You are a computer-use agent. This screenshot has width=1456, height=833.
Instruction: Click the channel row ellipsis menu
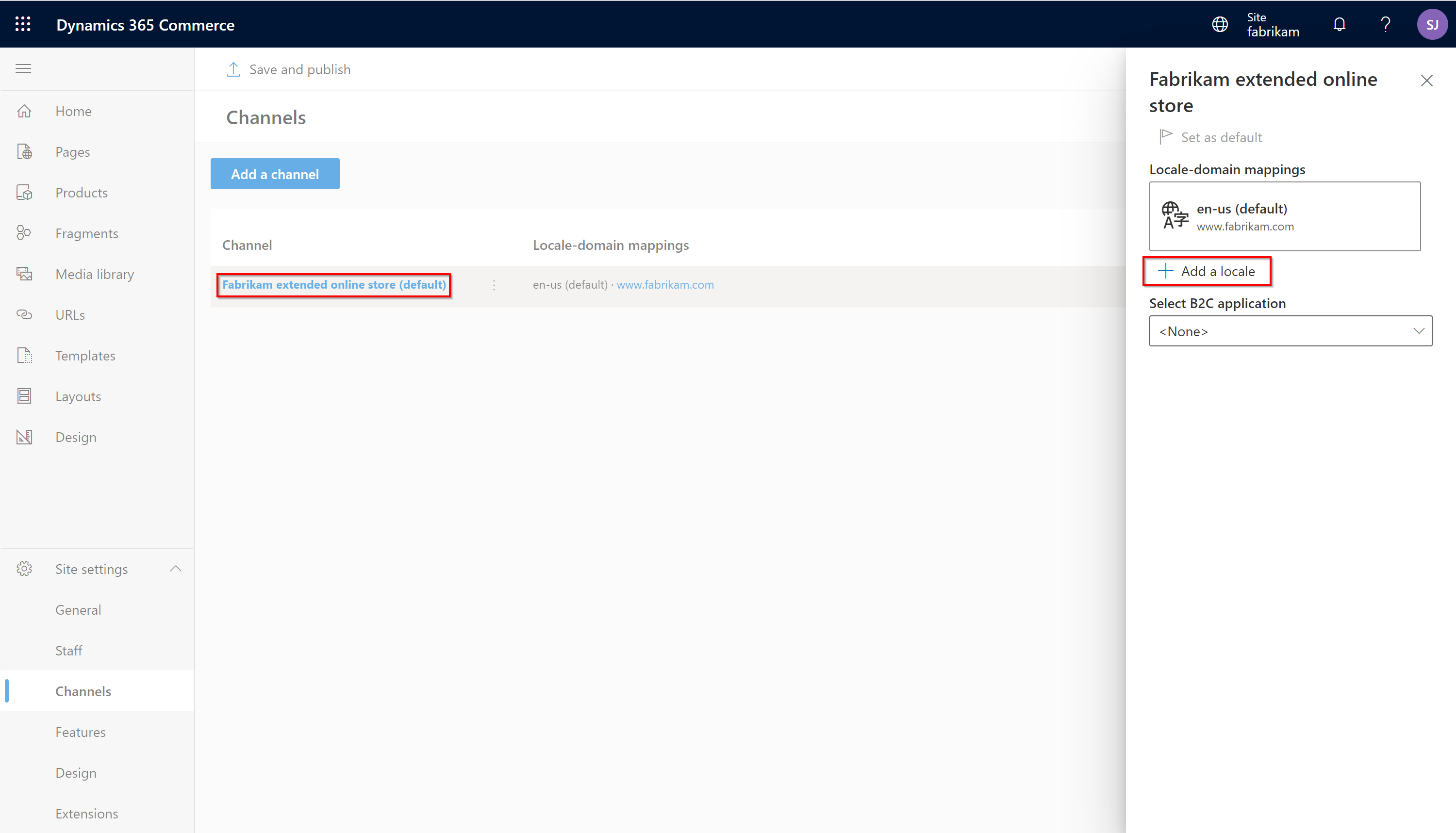(494, 285)
